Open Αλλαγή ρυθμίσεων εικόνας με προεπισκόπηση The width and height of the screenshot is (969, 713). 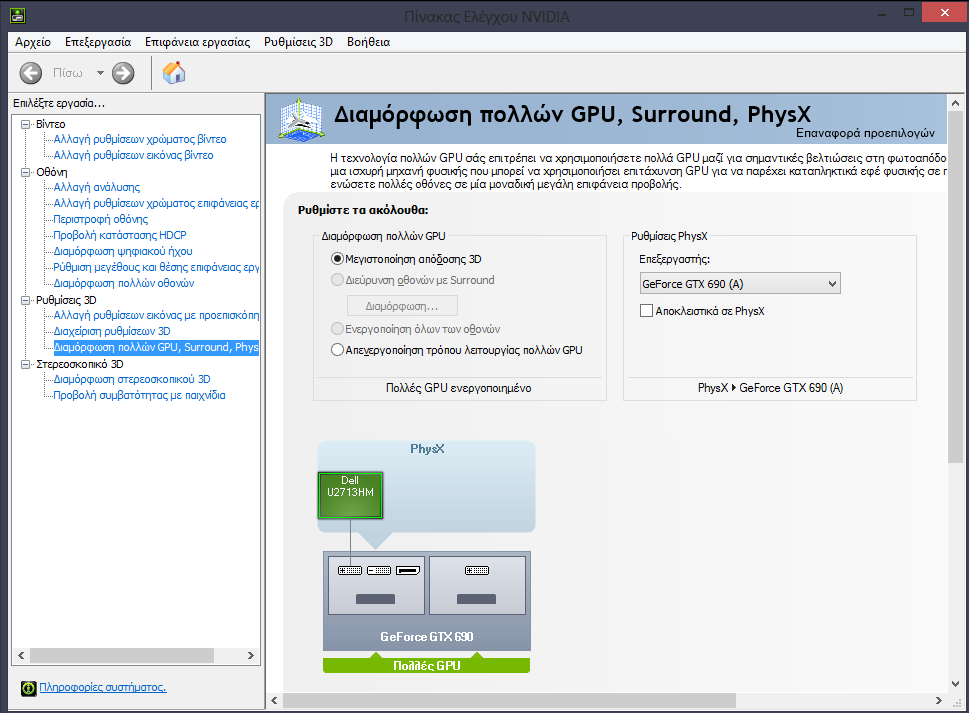pyautogui.click(x=156, y=315)
